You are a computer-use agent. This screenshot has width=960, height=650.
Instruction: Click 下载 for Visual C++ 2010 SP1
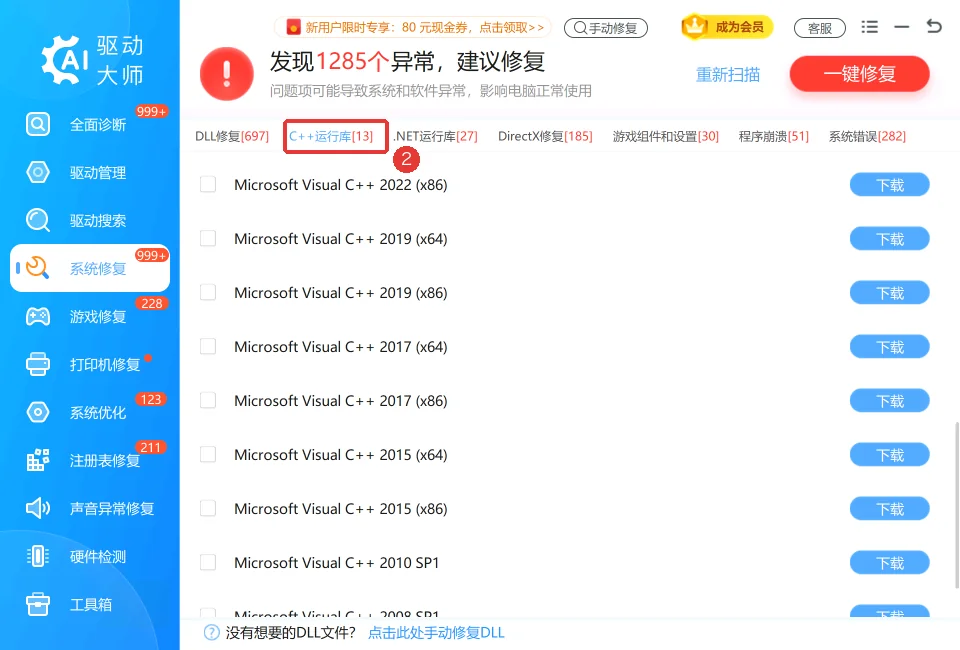(890, 562)
